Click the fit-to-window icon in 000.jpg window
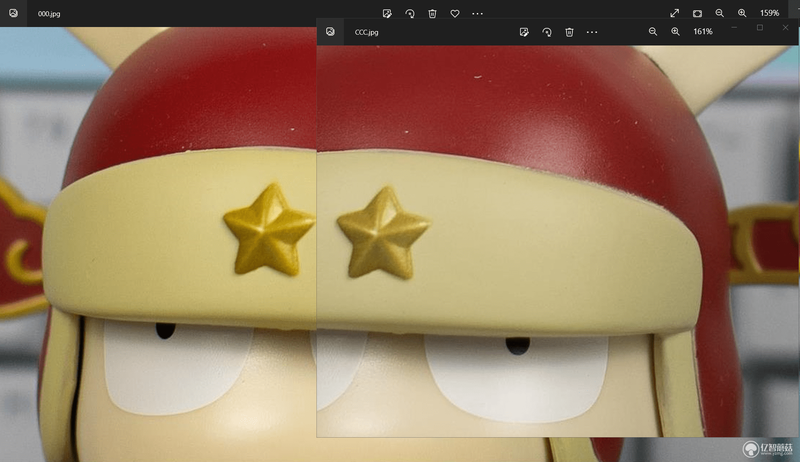 tap(697, 13)
